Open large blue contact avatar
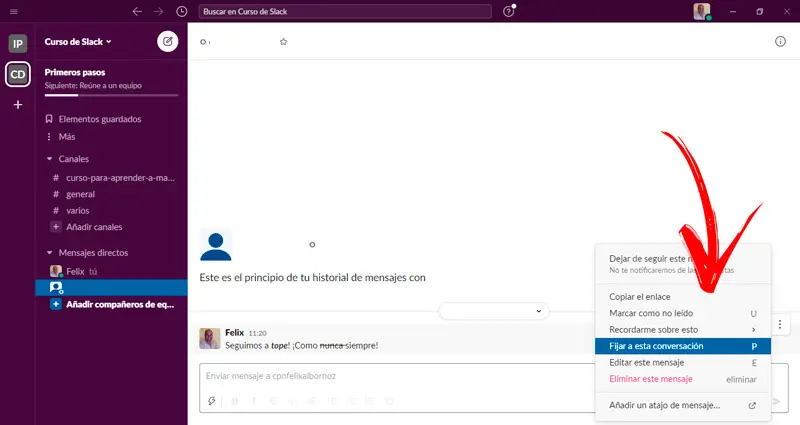 pos(216,246)
